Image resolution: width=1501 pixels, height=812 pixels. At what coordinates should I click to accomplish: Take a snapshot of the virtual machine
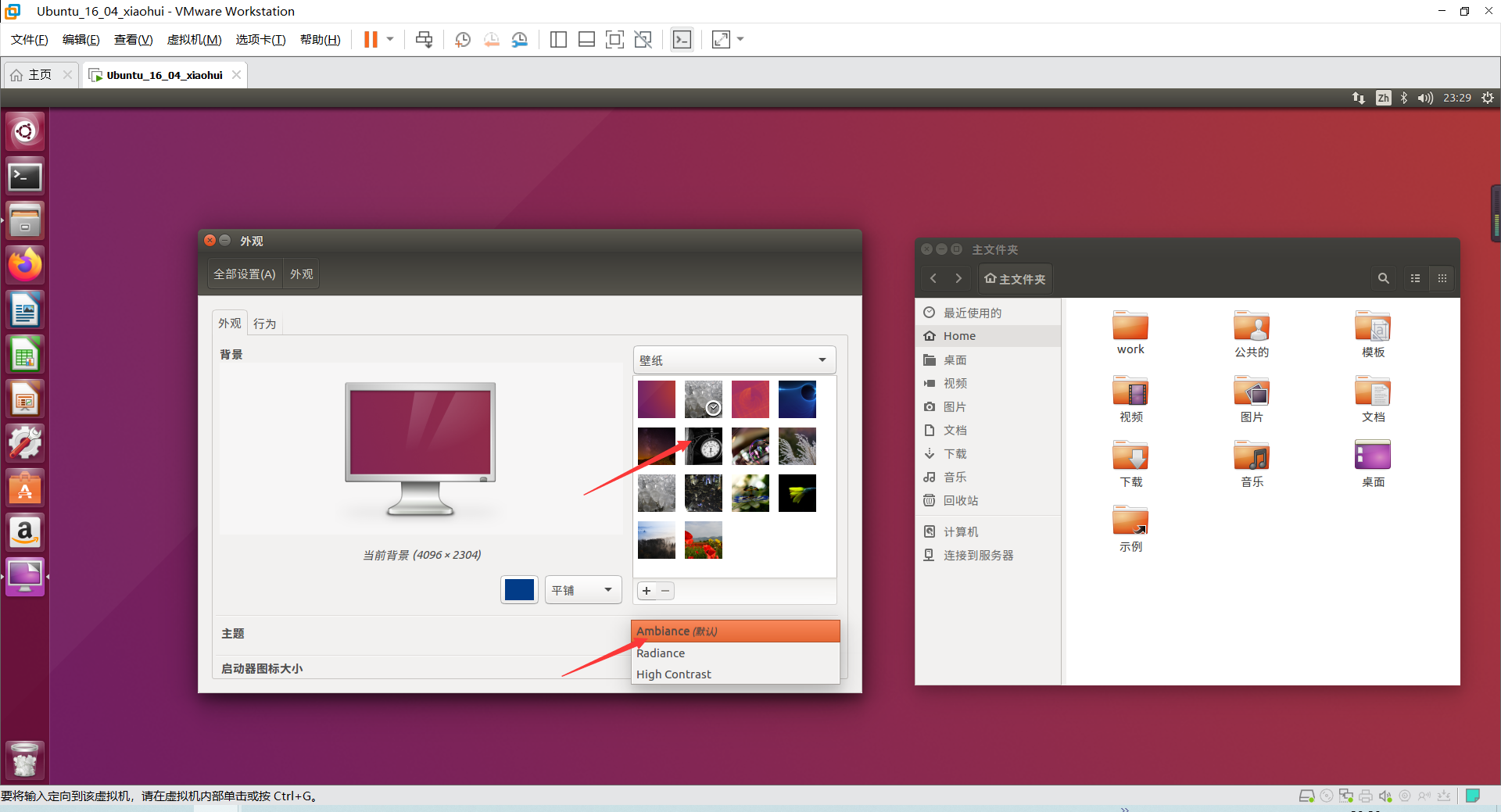462,39
